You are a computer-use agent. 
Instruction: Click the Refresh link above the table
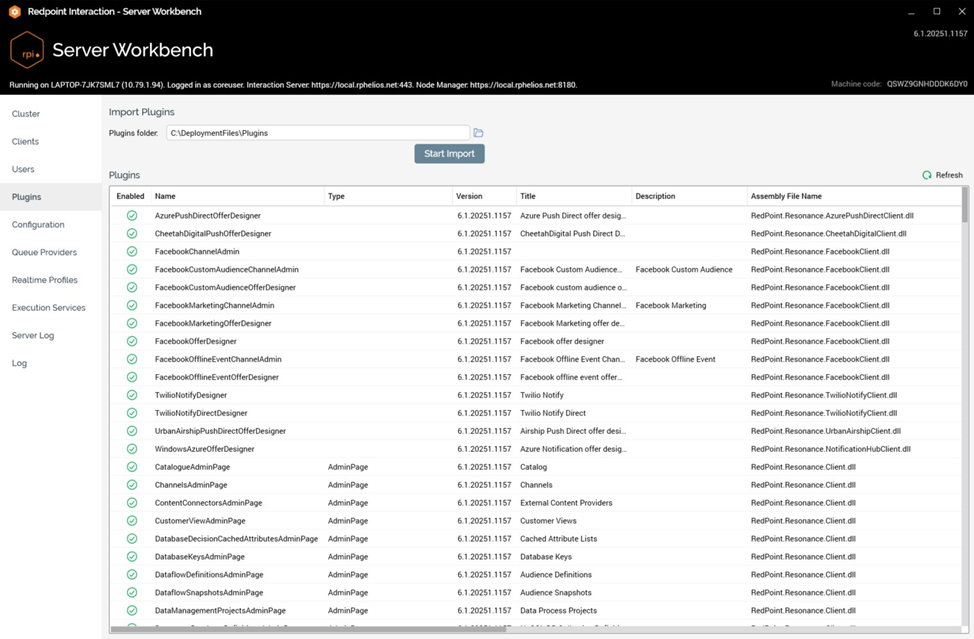948,175
